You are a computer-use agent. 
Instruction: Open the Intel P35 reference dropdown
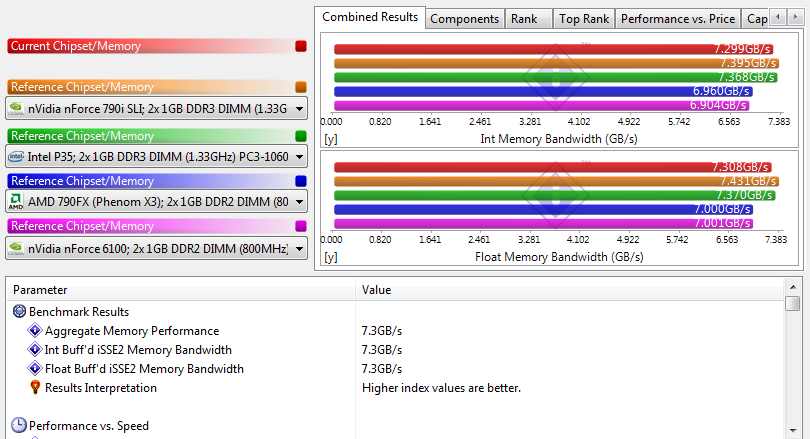coord(157,156)
